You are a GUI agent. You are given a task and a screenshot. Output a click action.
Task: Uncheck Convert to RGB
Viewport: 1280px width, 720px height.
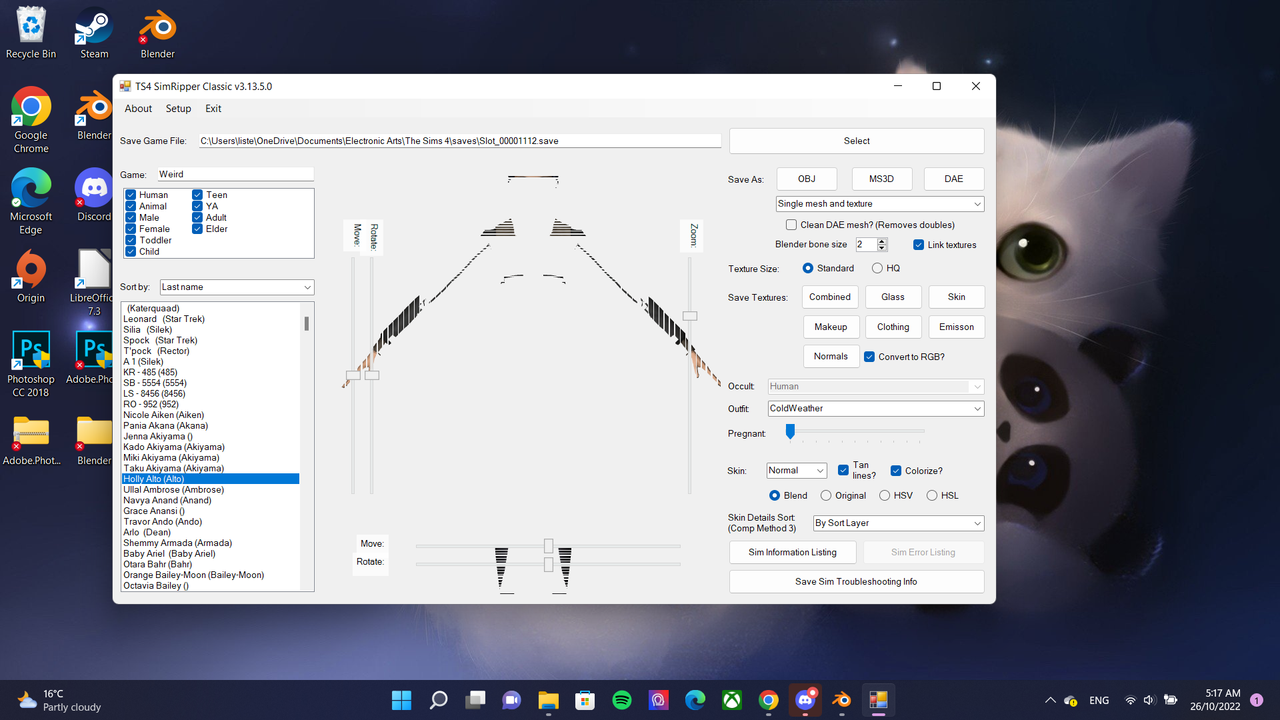coord(869,356)
